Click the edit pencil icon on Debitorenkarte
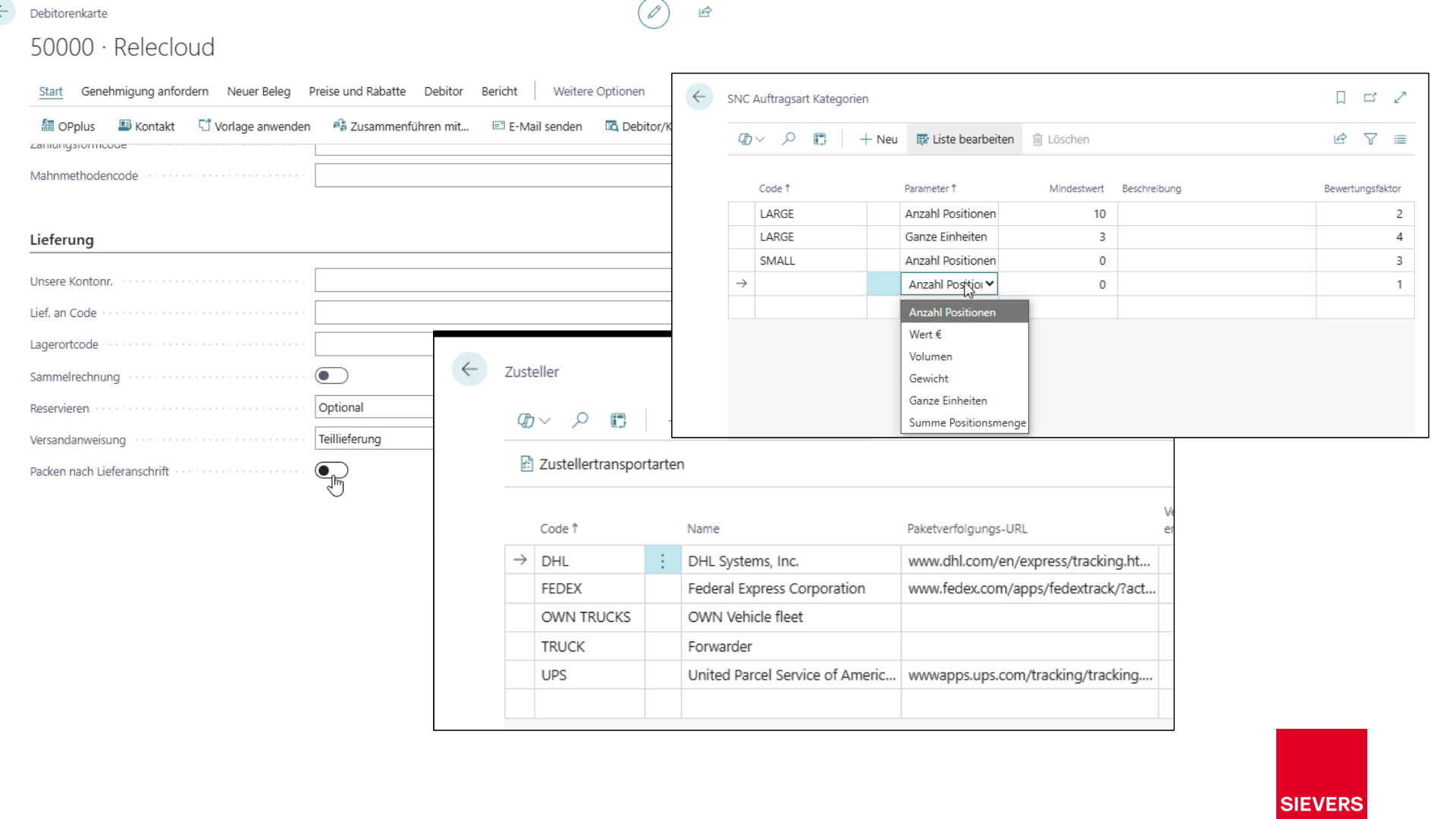 click(x=654, y=13)
